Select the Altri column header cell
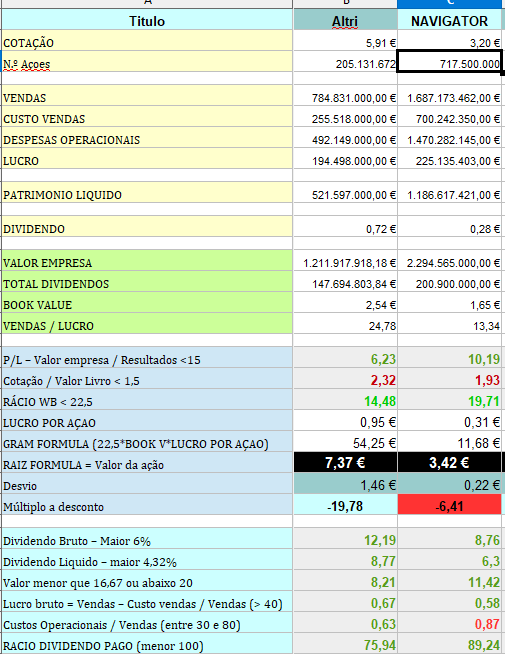 point(345,20)
